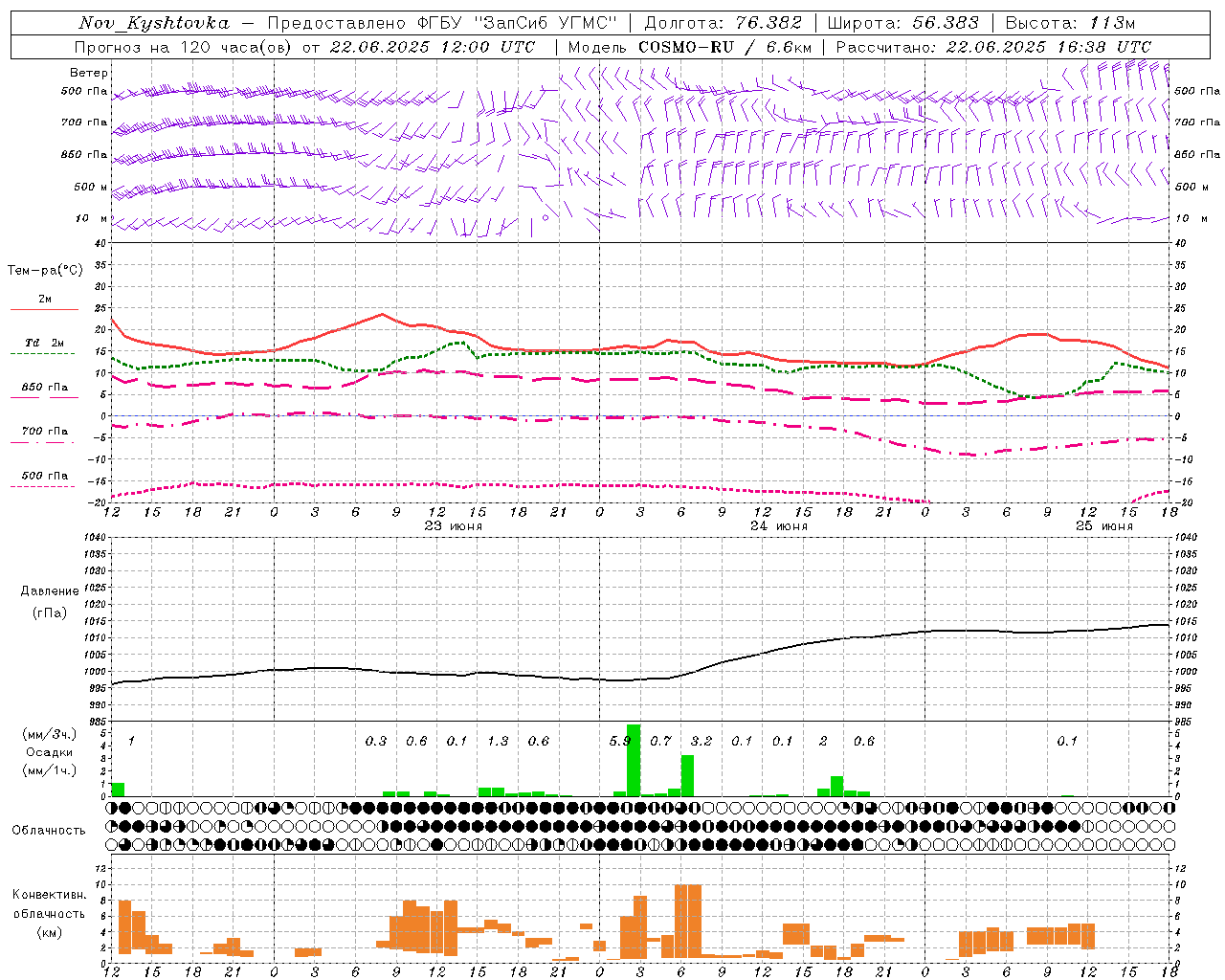
Task: Click the 'Давление' pressure label
Action: [49, 591]
